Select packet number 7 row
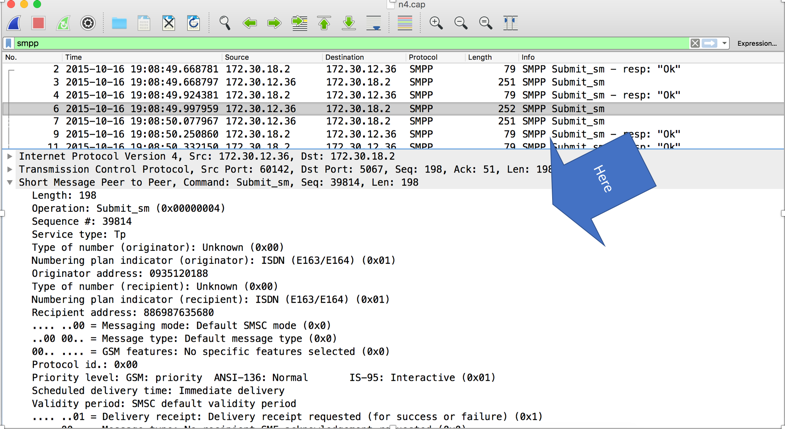 click(392, 121)
